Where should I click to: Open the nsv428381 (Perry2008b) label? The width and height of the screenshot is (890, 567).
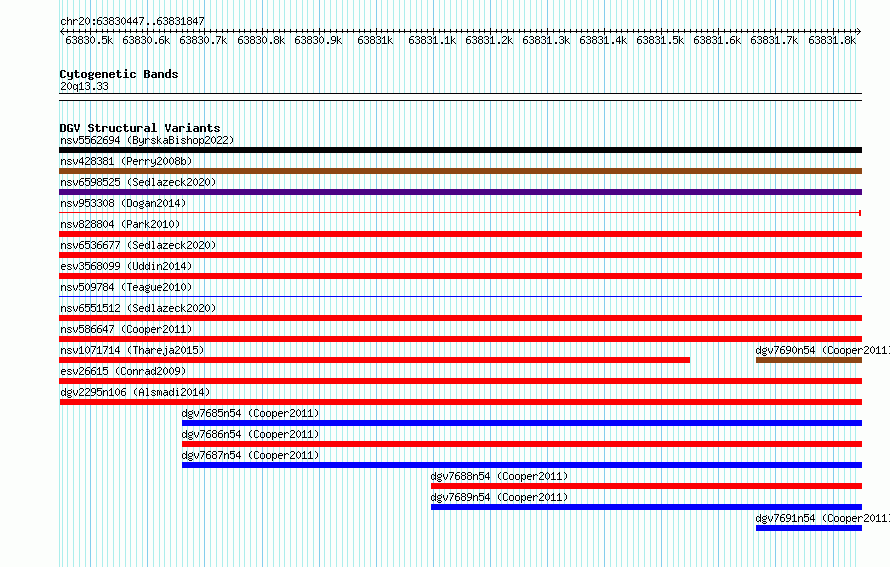[x=126, y=161]
